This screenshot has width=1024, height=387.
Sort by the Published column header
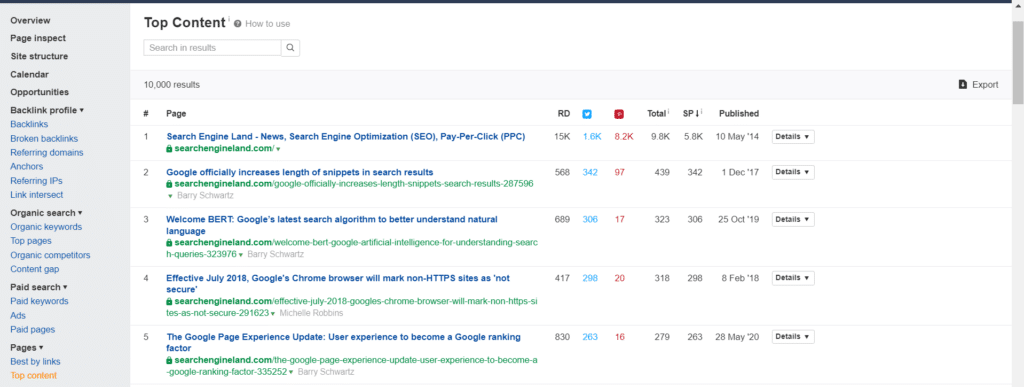coord(739,114)
